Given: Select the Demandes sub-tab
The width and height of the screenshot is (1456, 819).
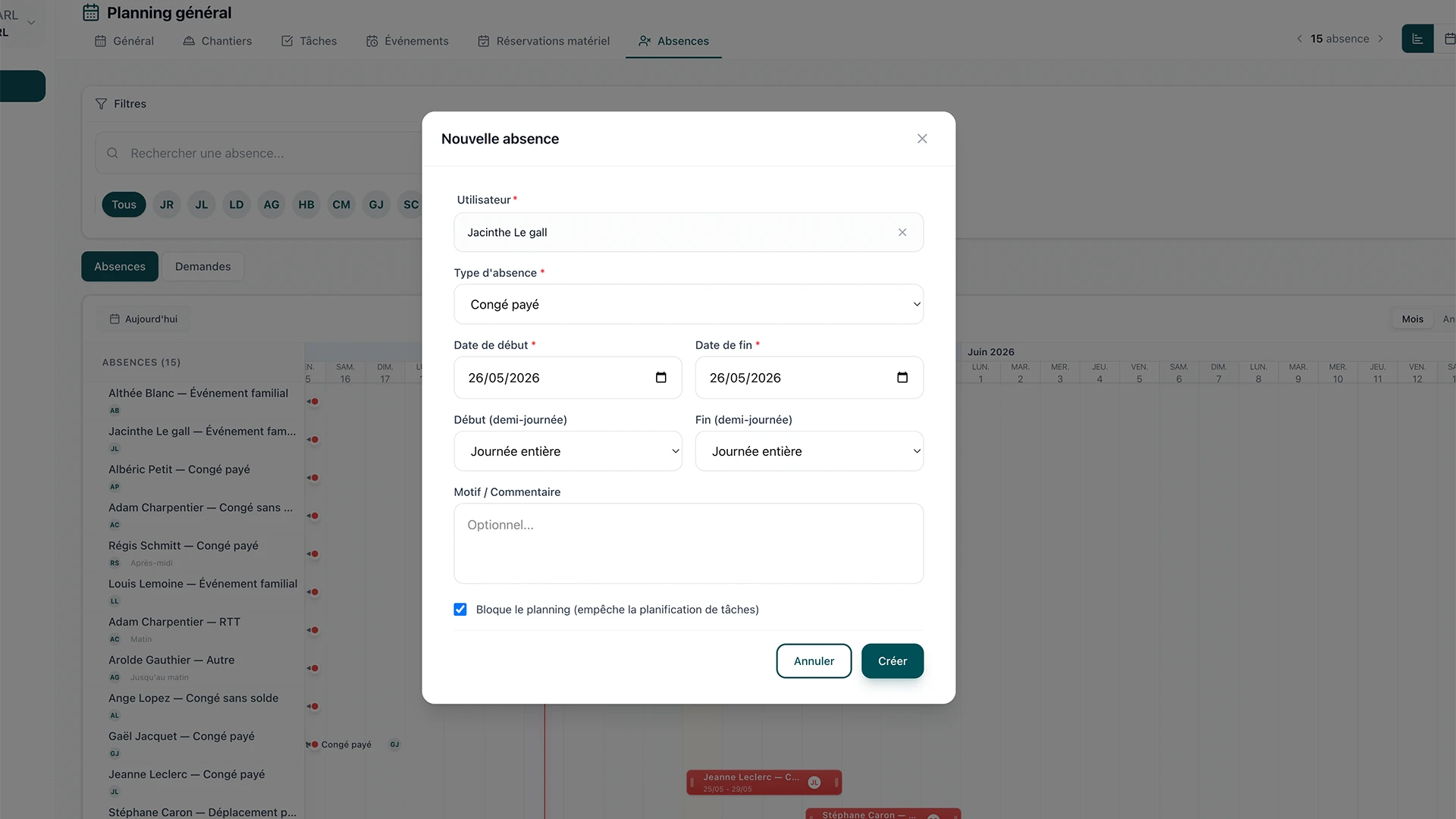Looking at the screenshot, I should click(202, 267).
